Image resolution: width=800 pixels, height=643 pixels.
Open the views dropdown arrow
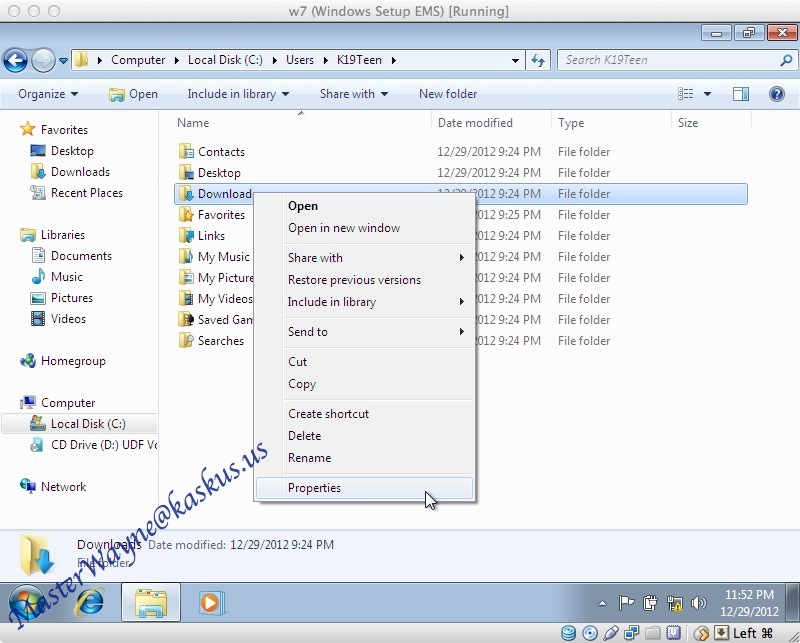coord(707,94)
